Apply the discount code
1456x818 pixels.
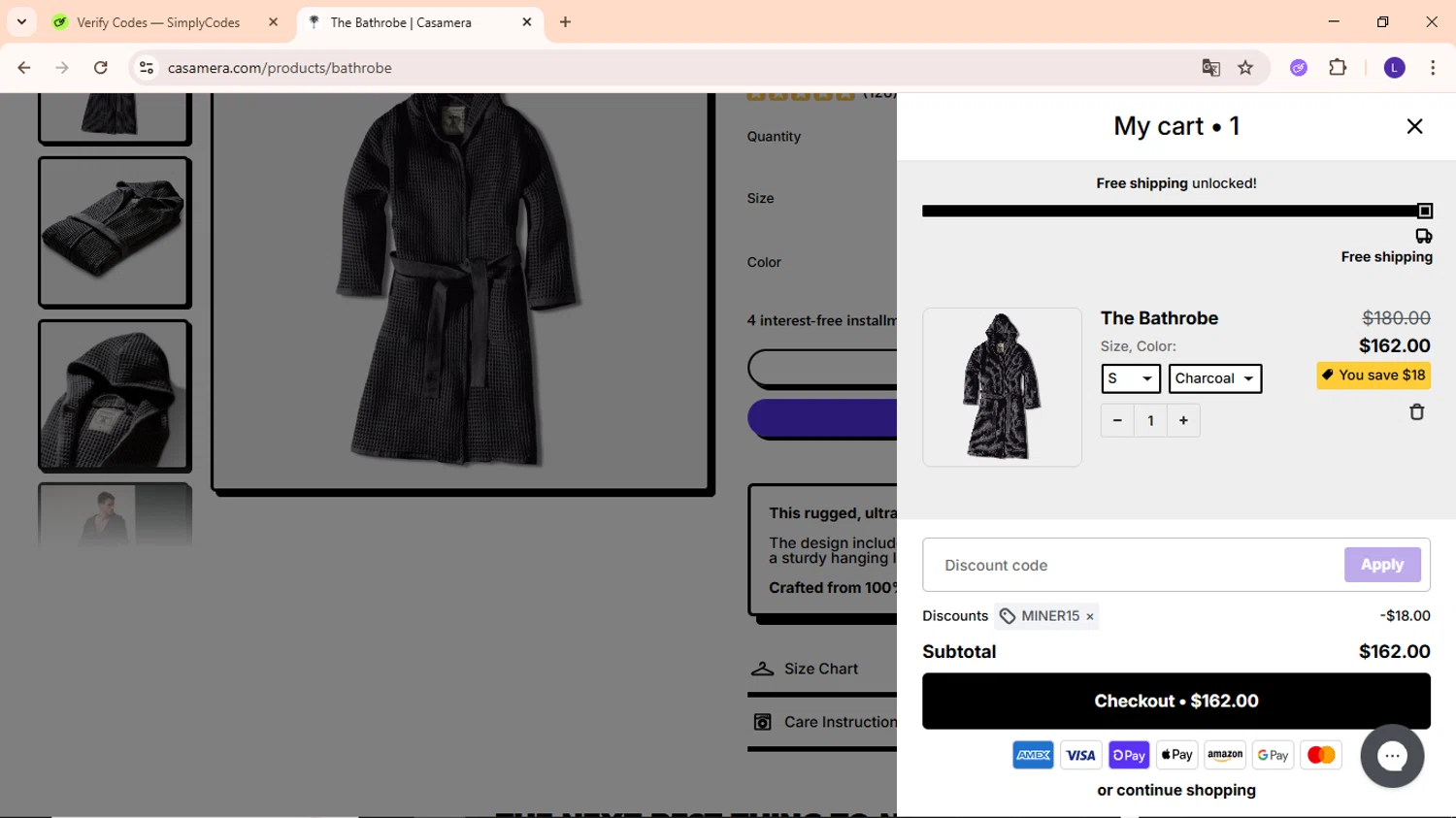[1382, 565]
